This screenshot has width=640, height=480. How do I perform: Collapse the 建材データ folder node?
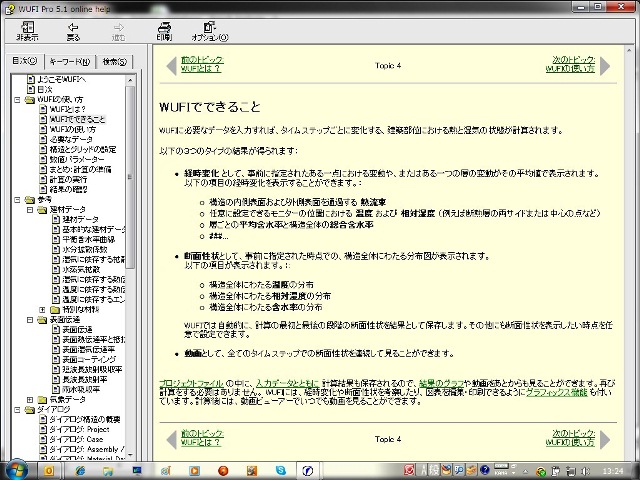(30, 210)
